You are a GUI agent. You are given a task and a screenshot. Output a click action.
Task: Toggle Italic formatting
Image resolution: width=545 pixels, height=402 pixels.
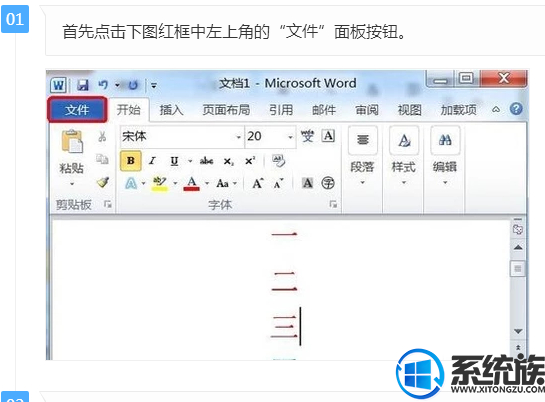tap(152, 161)
